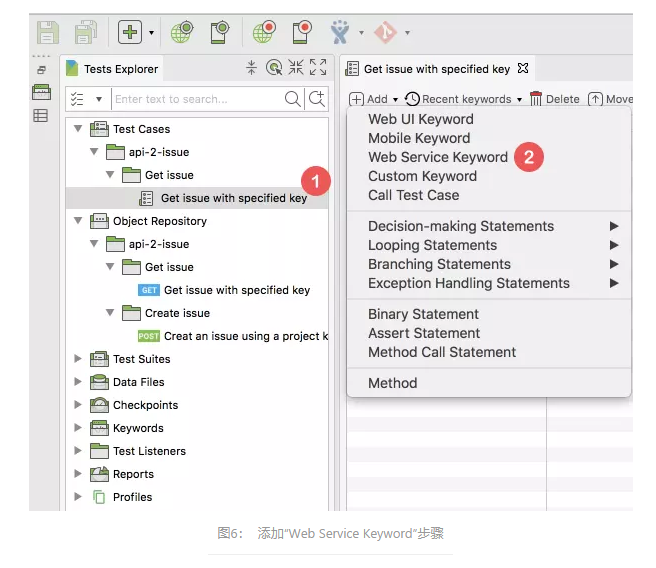
Task: Collapse the Test Cases tree node
Action: pyautogui.click(x=78, y=128)
